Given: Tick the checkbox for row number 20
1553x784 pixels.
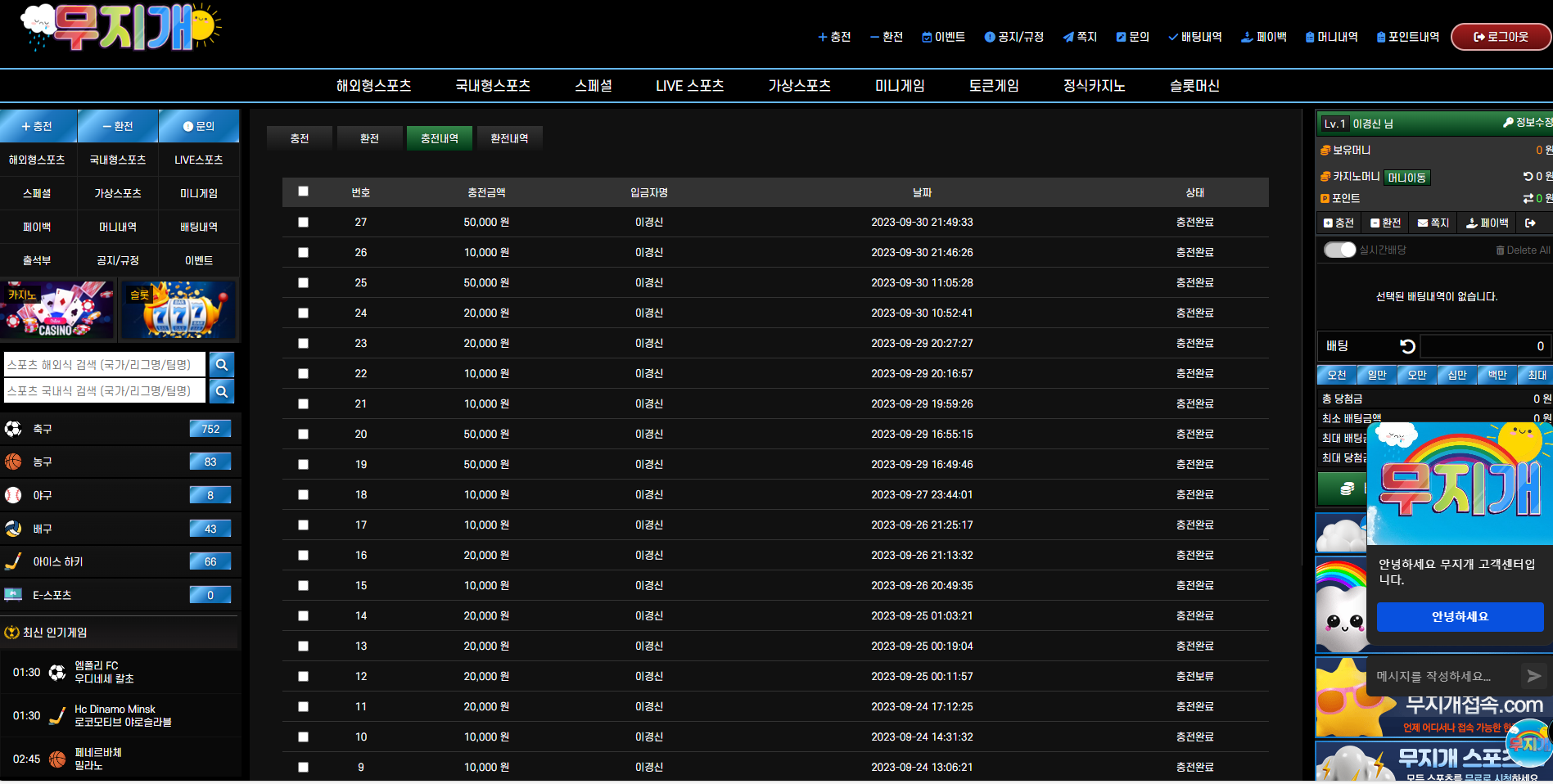Looking at the screenshot, I should (x=303, y=434).
